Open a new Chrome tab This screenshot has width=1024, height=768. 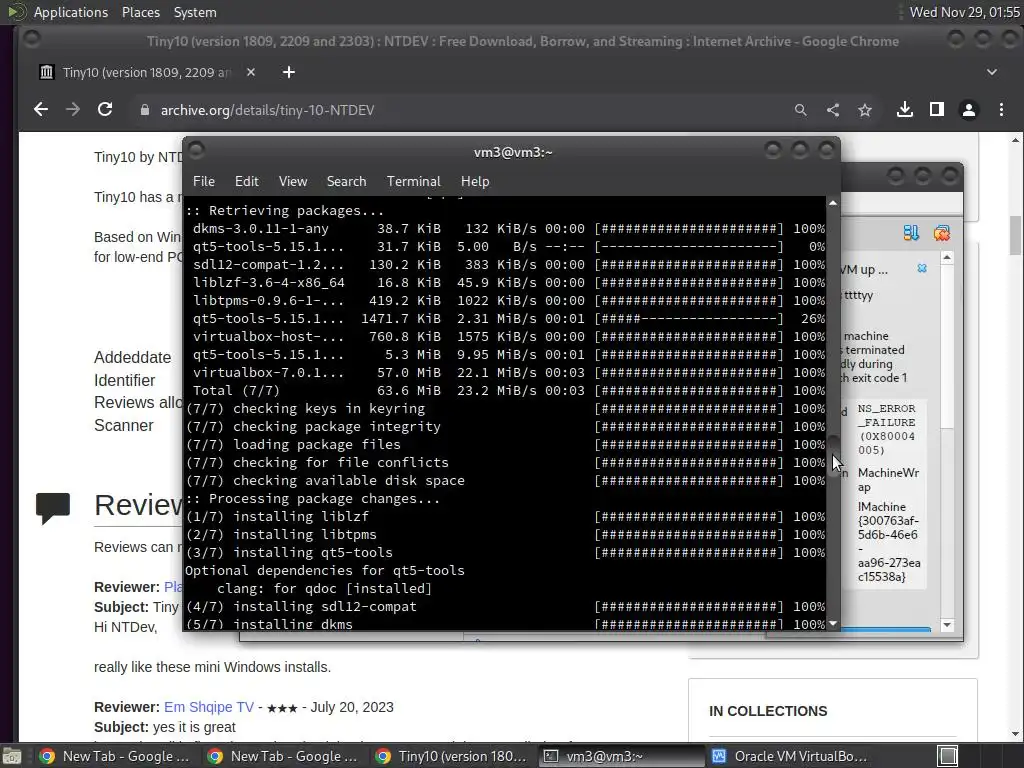pos(289,72)
